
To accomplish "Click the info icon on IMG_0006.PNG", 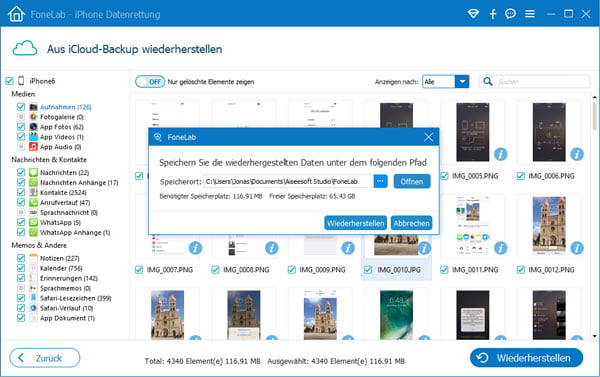I will point(577,154).
